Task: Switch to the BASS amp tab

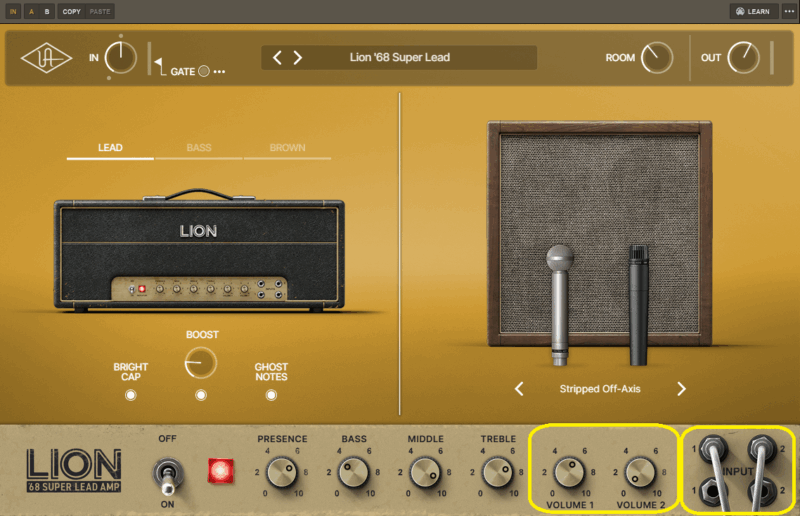Action: pos(198,148)
